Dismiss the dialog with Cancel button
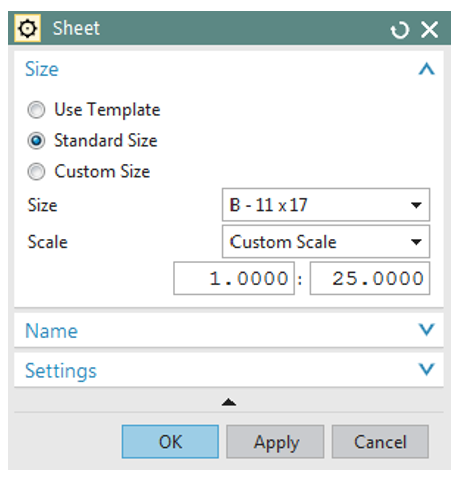The image size is (462, 480). pyautogui.click(x=380, y=442)
